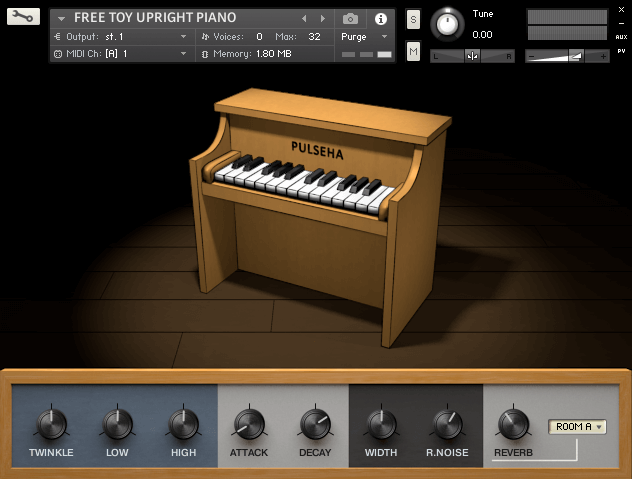Click the pan center icon
The image size is (632, 479).
point(472,56)
